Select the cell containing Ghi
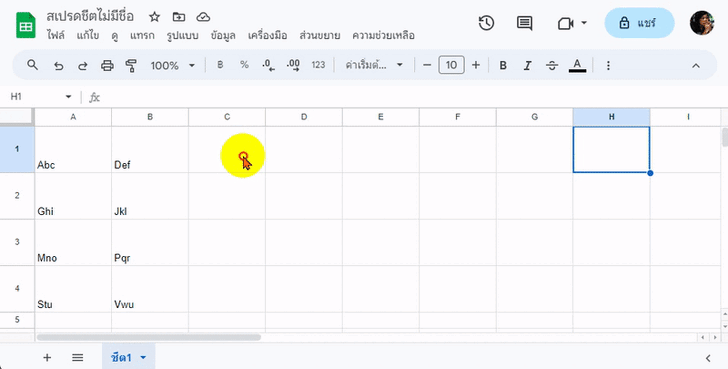The height and width of the screenshot is (369, 728). coord(73,196)
